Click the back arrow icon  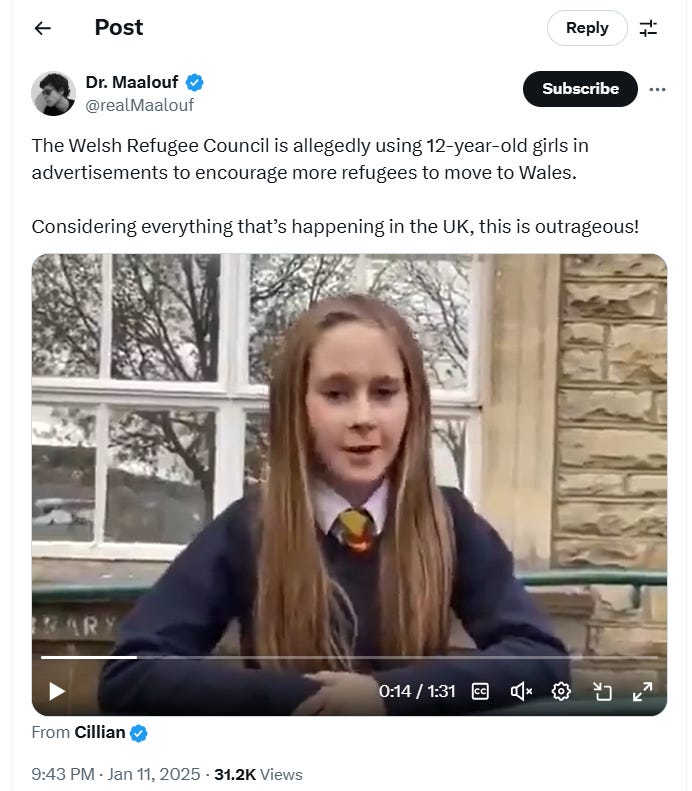(43, 28)
